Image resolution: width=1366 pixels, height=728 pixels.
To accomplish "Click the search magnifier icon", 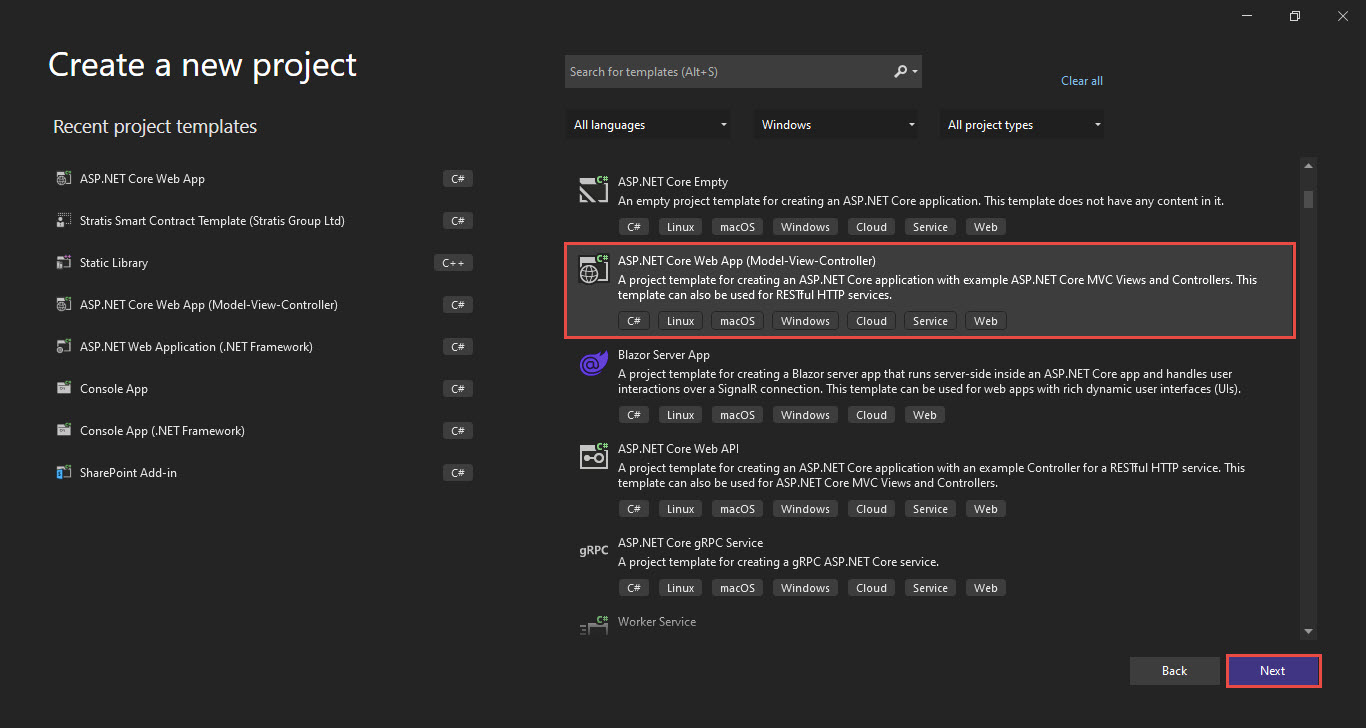I will [901, 72].
